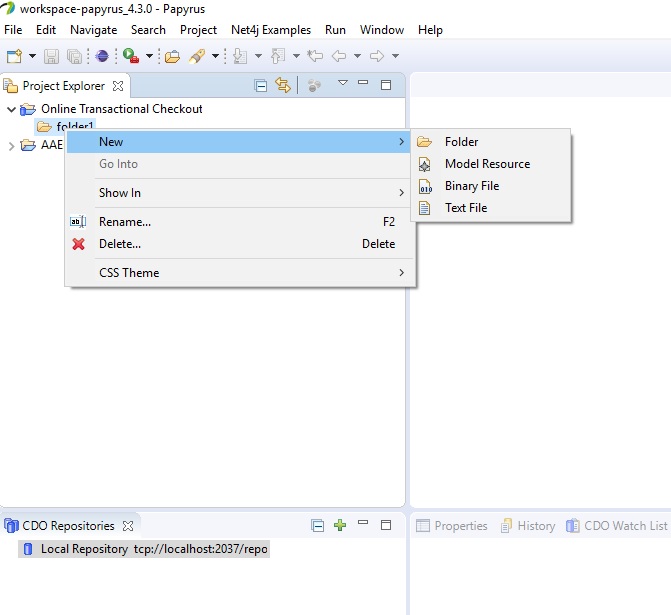Click the greyed spheres icon in Project Explorer
Screen dimensions: 671x615
[314, 86]
